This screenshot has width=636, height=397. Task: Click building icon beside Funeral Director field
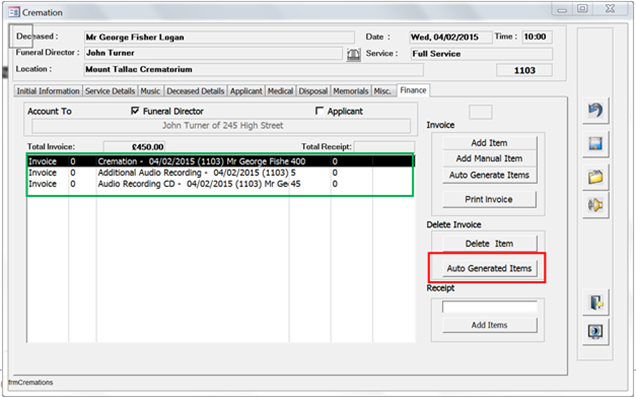coord(354,54)
